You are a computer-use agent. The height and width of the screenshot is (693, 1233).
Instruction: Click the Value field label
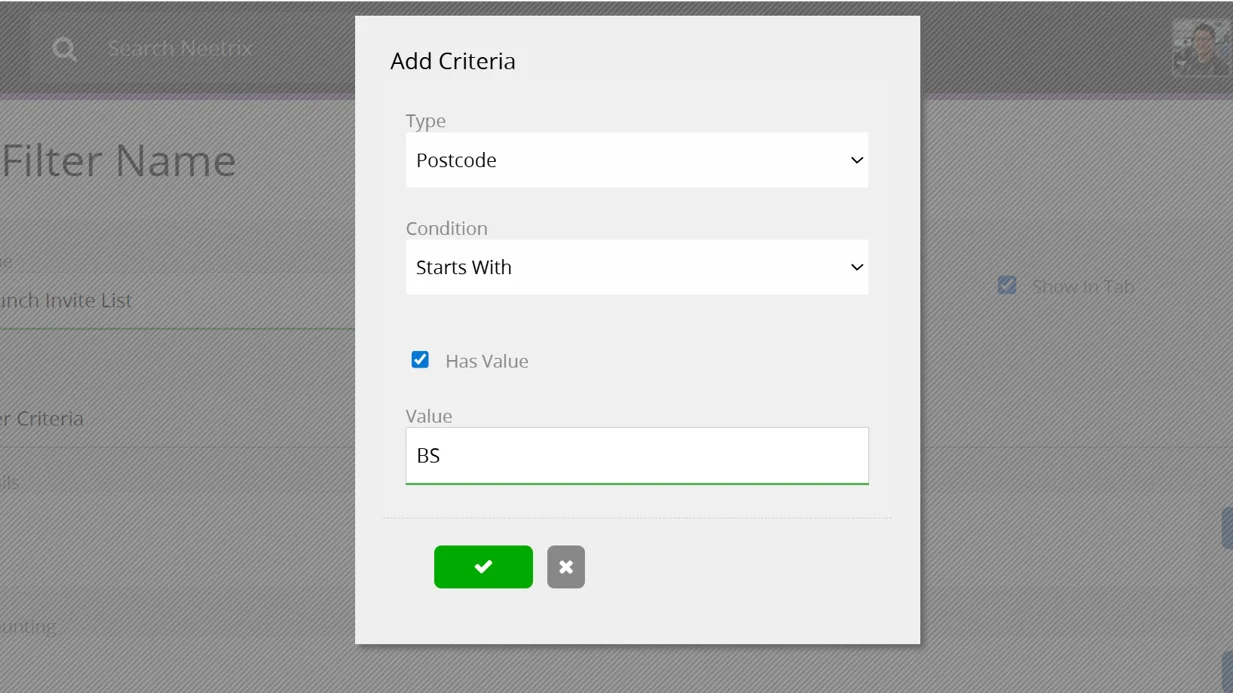click(429, 416)
